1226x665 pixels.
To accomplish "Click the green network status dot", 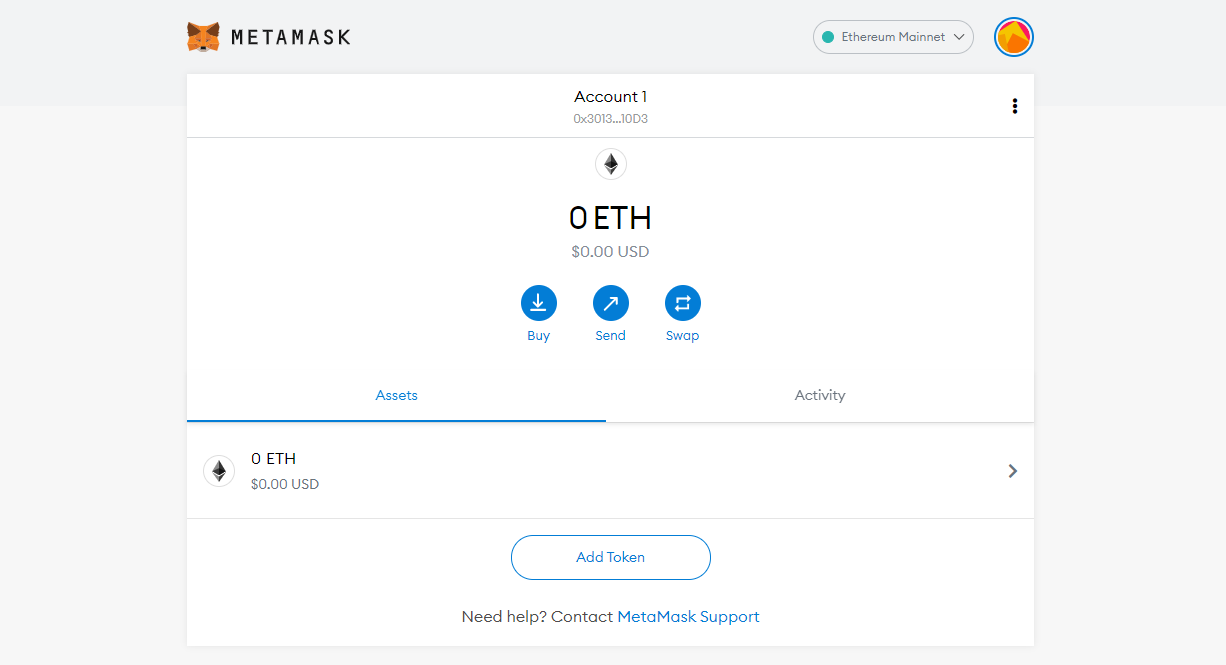I will [828, 37].
